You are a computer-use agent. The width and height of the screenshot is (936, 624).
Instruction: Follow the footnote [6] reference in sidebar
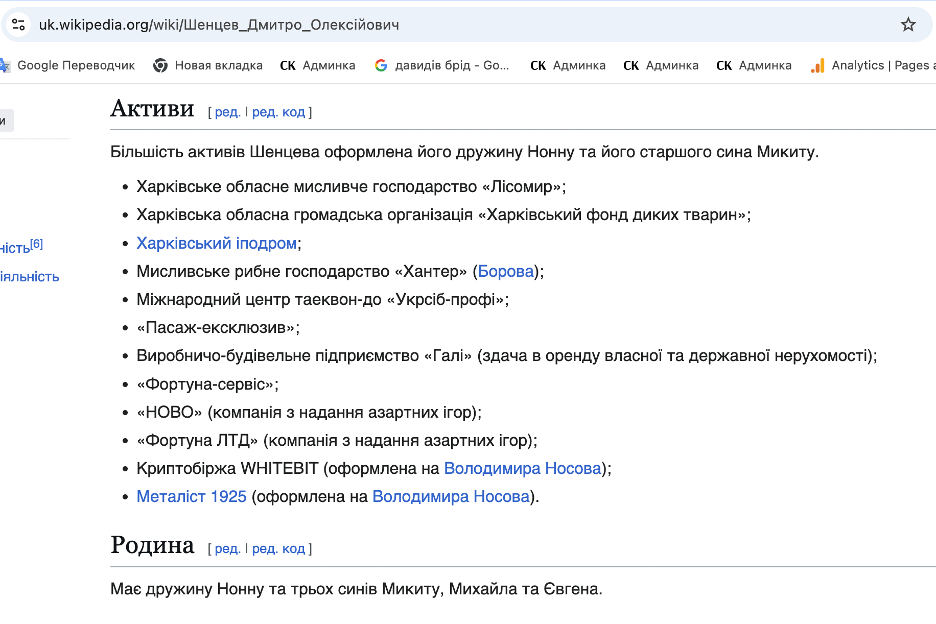tap(36, 244)
